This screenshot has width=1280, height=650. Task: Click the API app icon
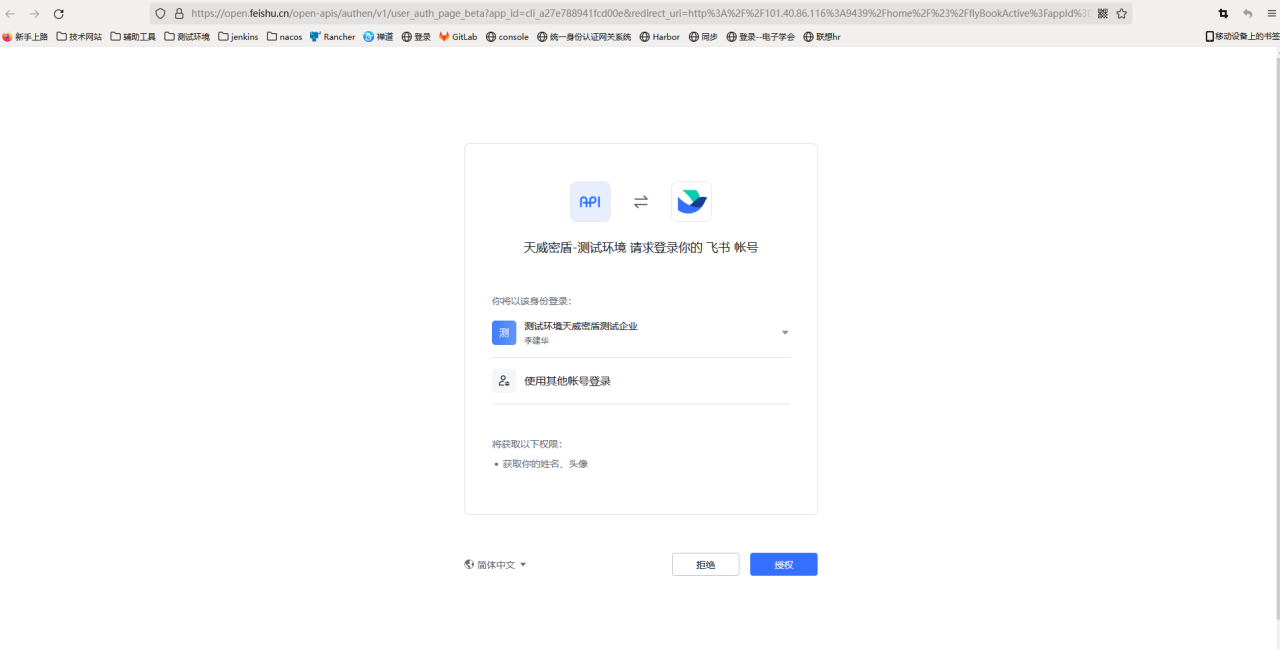click(x=590, y=201)
